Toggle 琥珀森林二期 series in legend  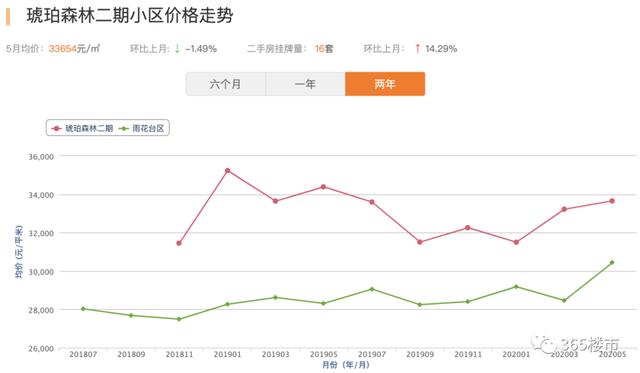click(x=82, y=128)
